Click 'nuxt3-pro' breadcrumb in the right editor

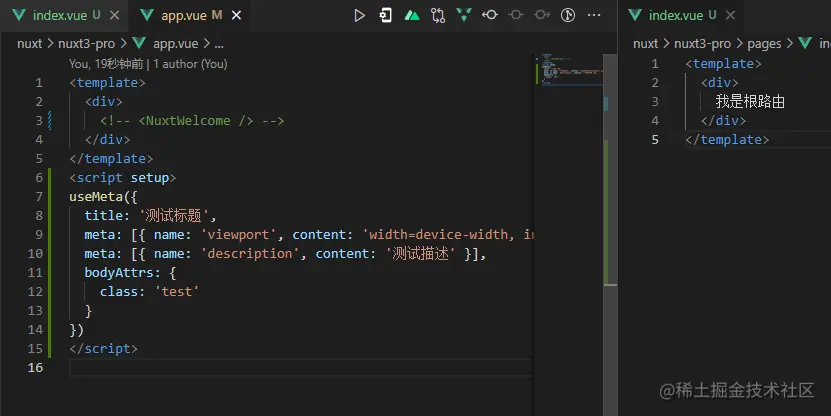tap(702, 43)
